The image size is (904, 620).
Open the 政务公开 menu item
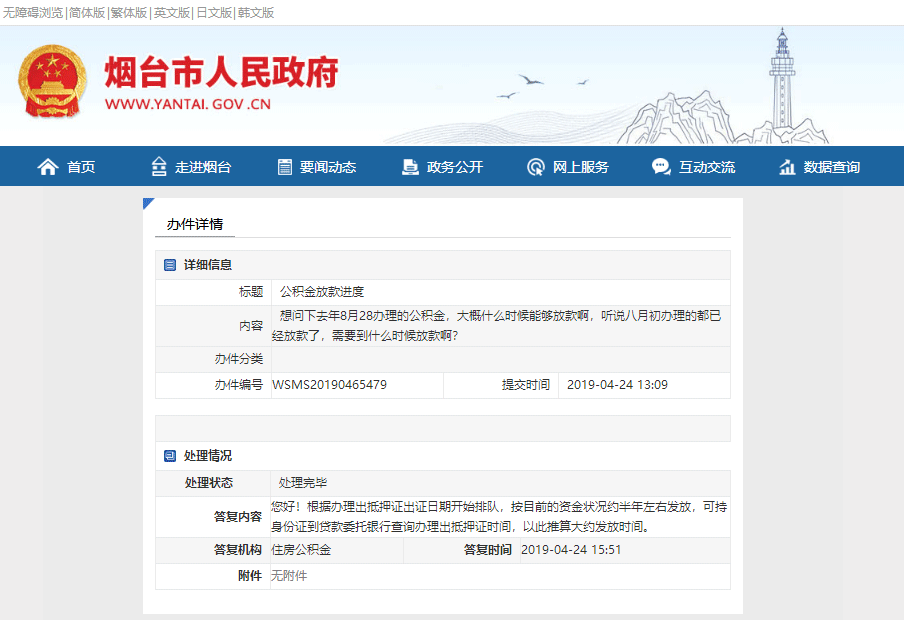pyautogui.click(x=455, y=167)
